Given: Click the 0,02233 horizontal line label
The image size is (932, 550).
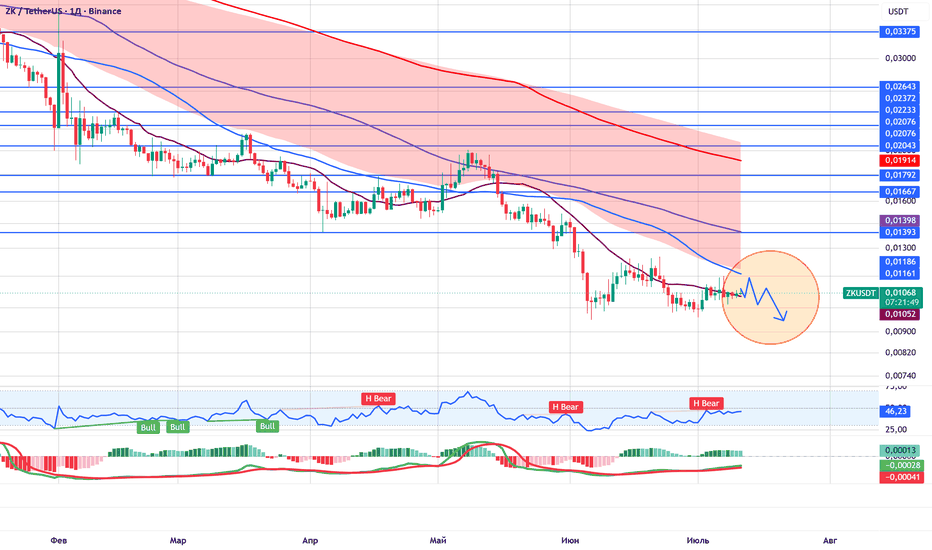Looking at the screenshot, I should pyautogui.click(x=900, y=111).
